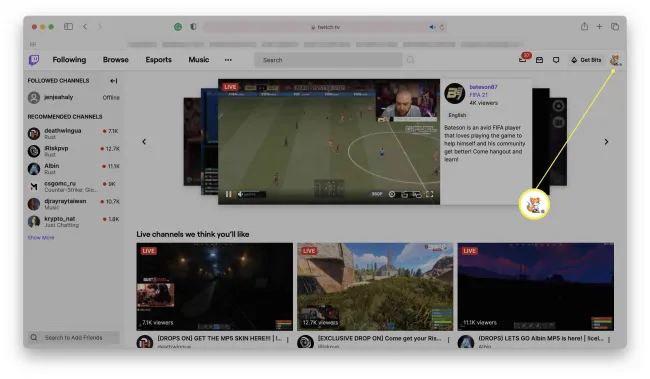Open Prime Loot crown icon with red badge

[523, 59]
